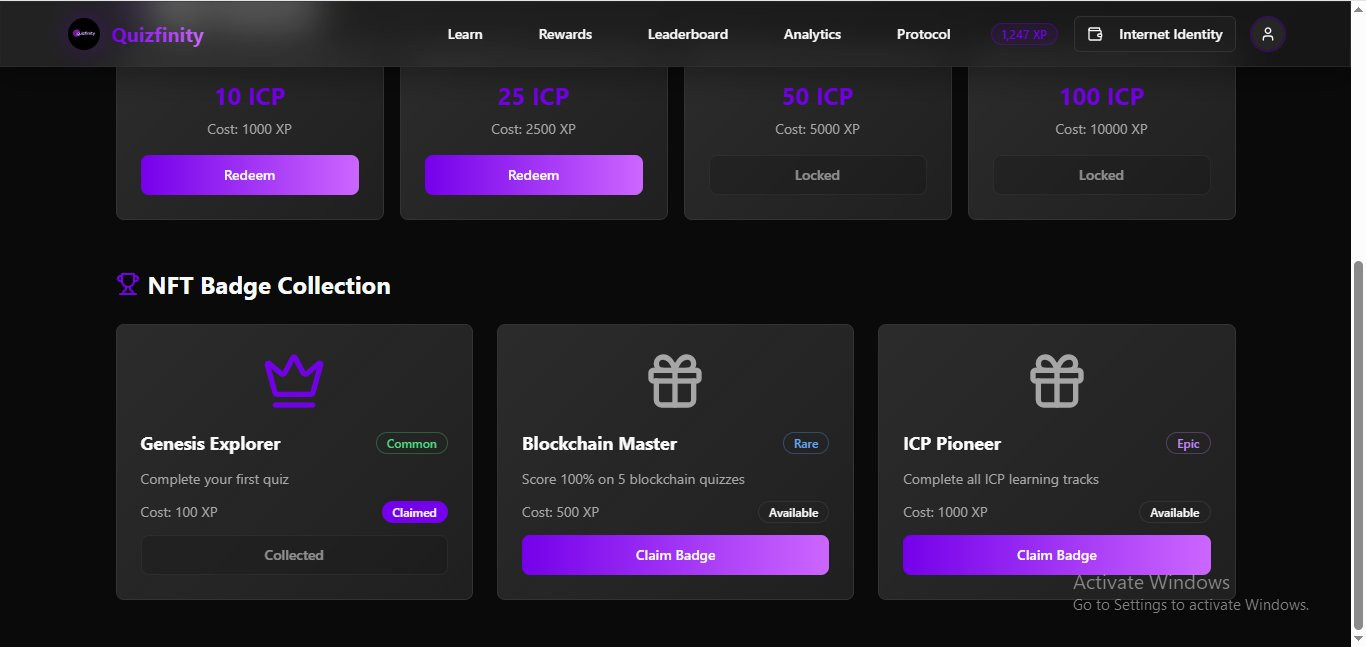Click the Locked button under 50 ICP

(x=818, y=175)
